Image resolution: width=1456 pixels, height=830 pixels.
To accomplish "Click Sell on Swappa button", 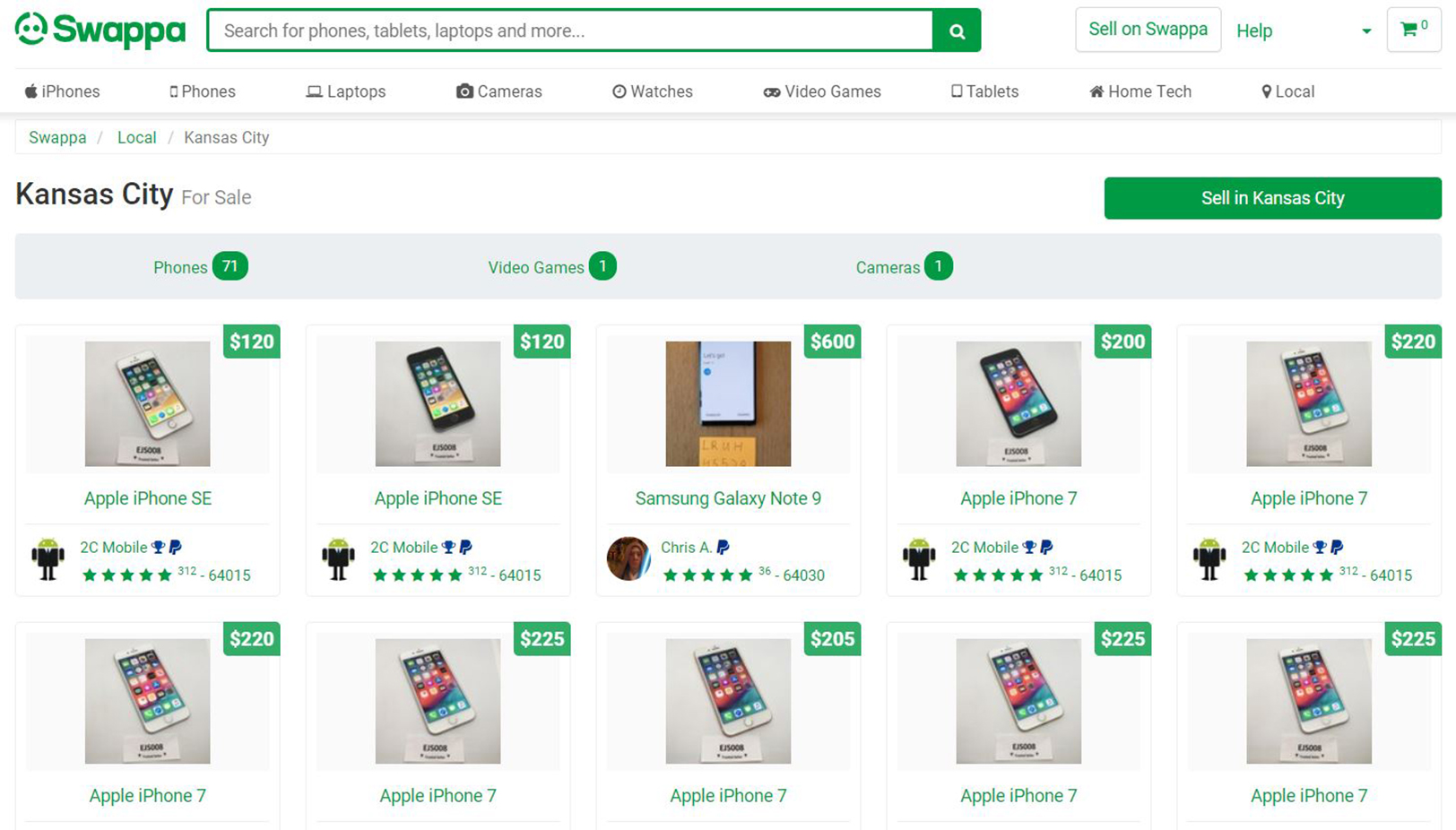I will [1148, 30].
